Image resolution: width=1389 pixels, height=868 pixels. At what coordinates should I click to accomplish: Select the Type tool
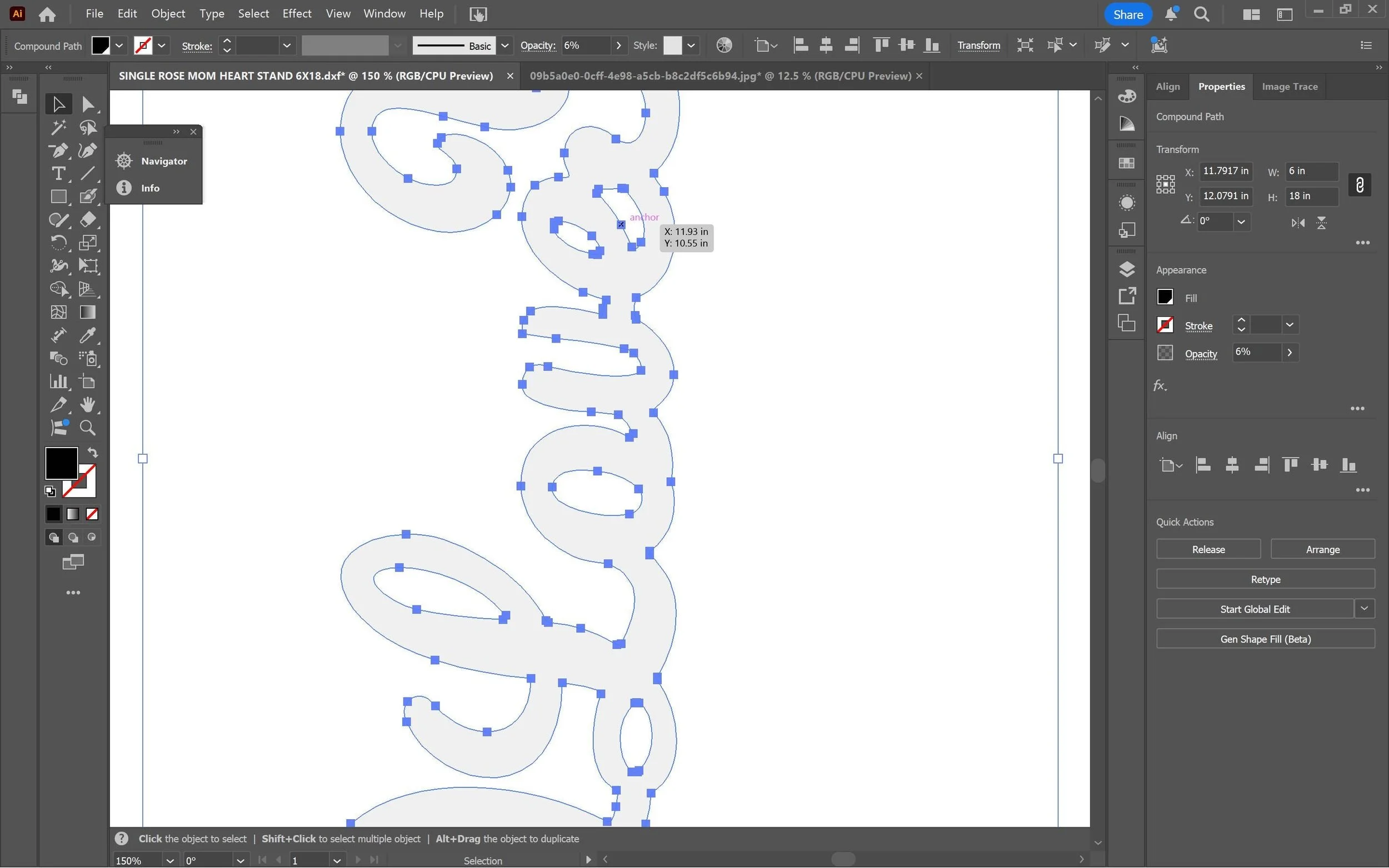point(58,173)
